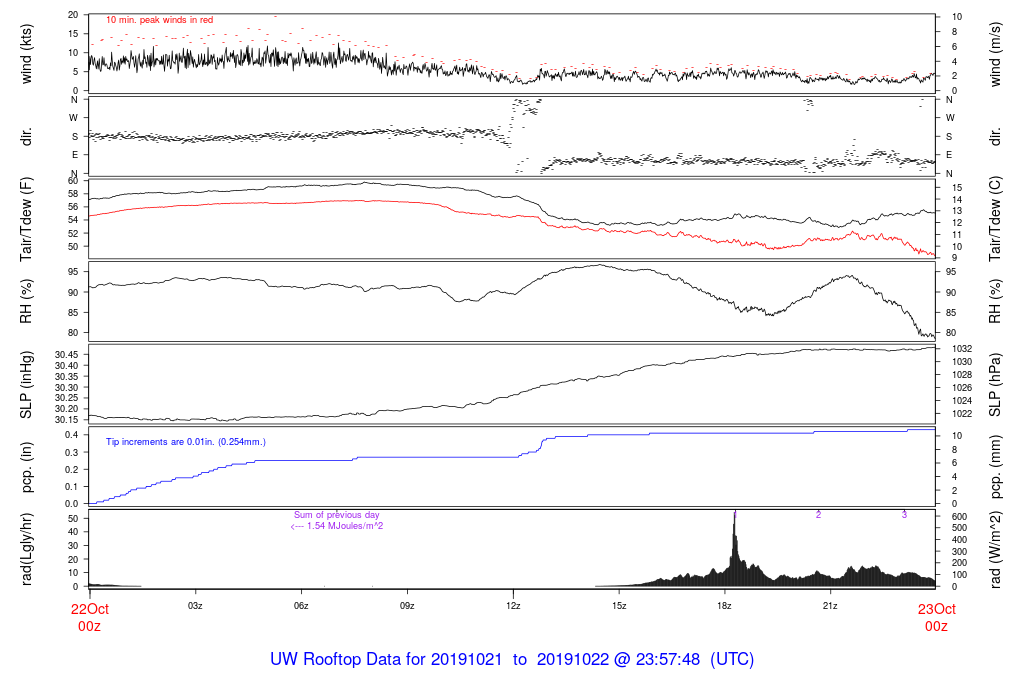Click the 'Tair/Tdew (C)' axis title
Image resolution: width=1024 pixels, height=700 pixels.
point(995,219)
